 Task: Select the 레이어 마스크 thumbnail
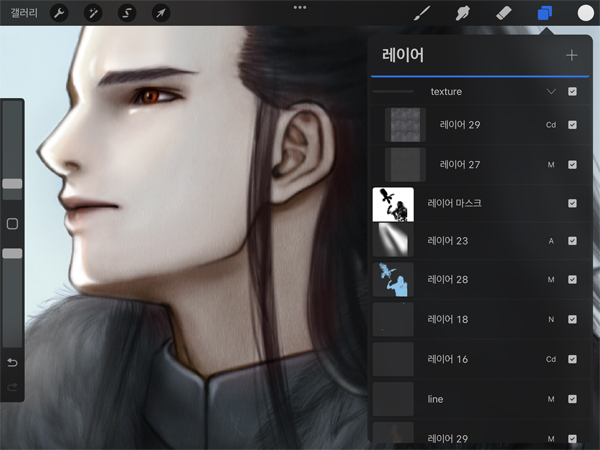[393, 204]
